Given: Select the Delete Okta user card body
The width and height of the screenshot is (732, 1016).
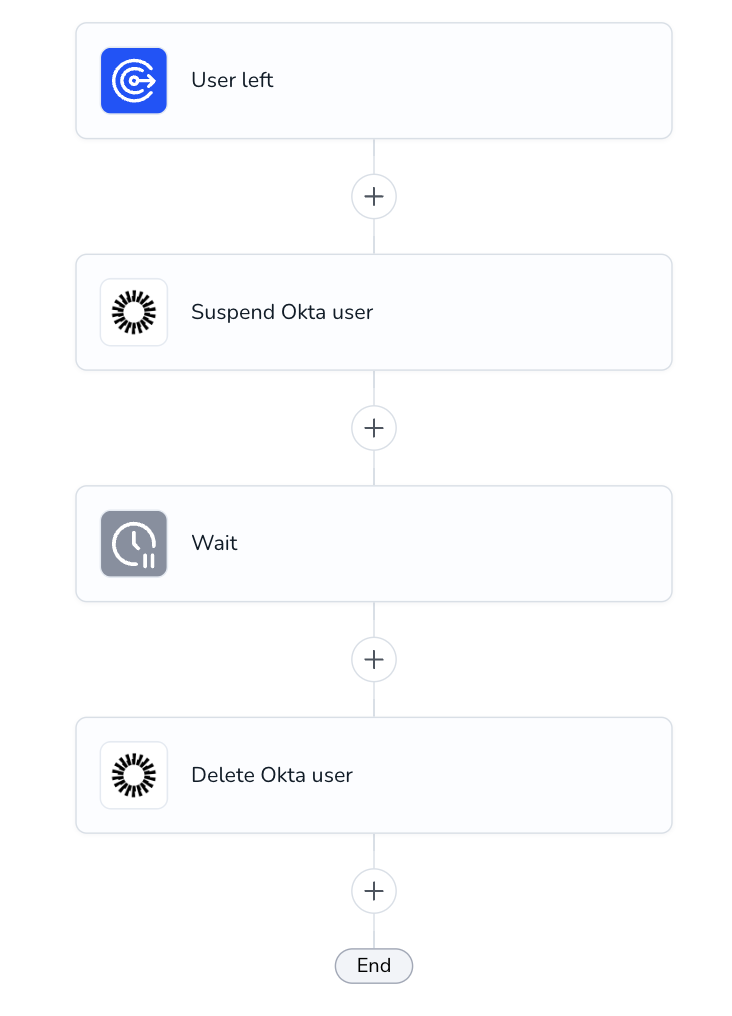Looking at the screenshot, I should (x=374, y=775).
